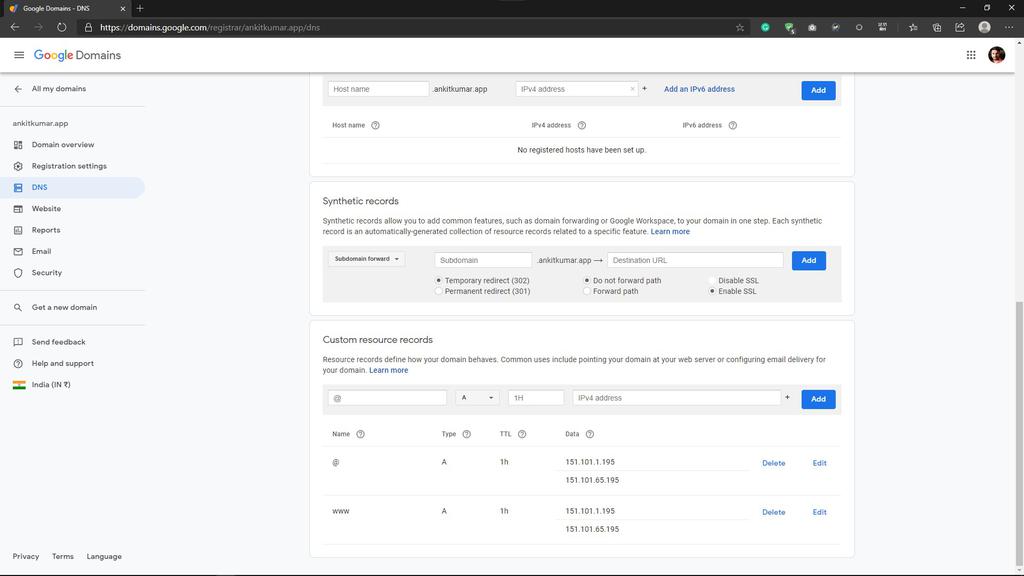The width and height of the screenshot is (1024, 576).
Task: Open a new browser tab
Action: (x=140, y=8)
